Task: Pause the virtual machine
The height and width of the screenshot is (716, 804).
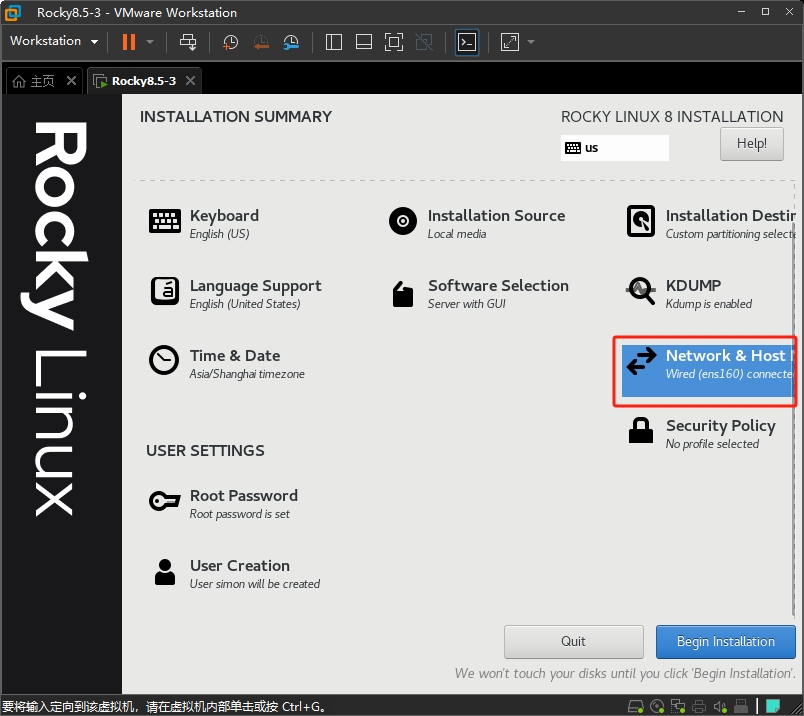Action: [x=129, y=42]
